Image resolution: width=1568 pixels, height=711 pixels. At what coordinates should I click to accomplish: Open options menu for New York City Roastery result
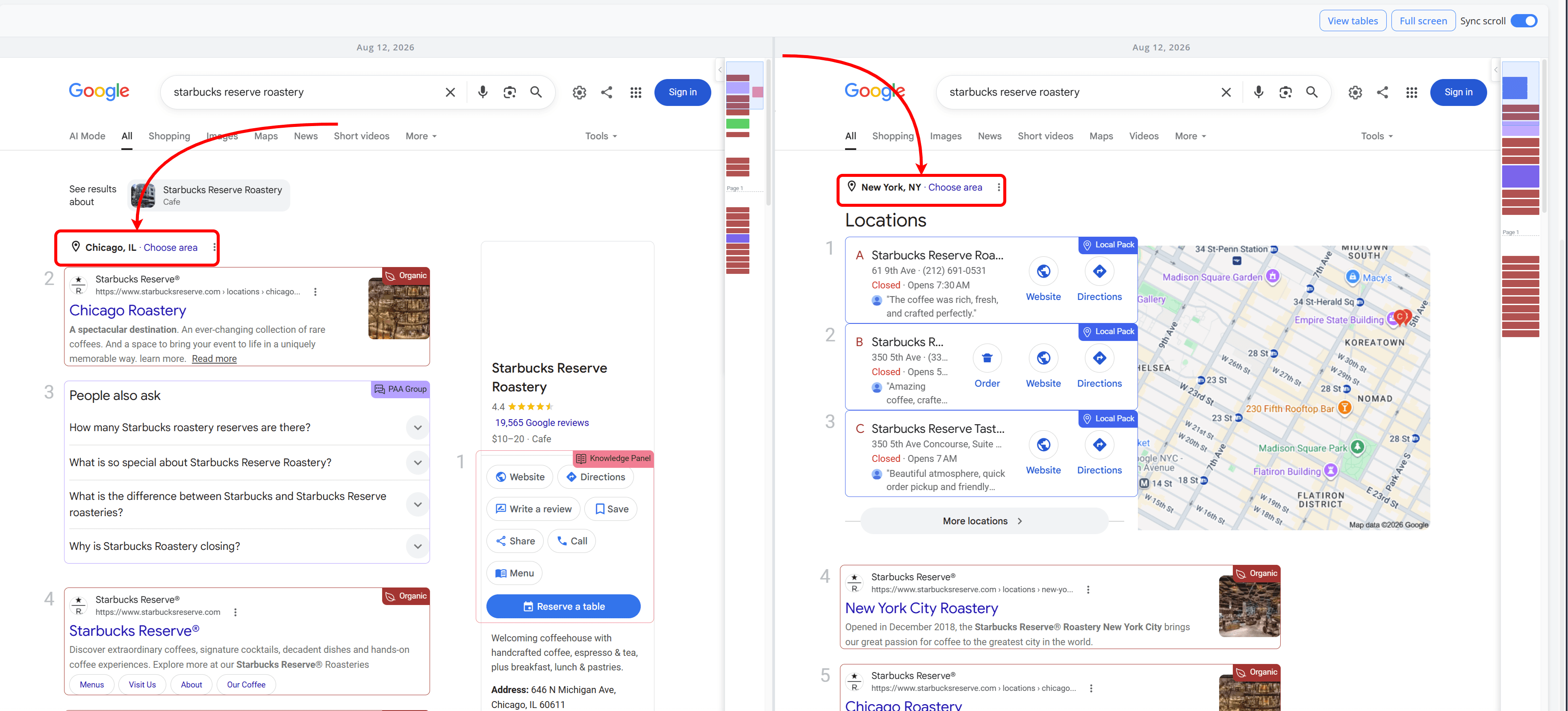1088,589
